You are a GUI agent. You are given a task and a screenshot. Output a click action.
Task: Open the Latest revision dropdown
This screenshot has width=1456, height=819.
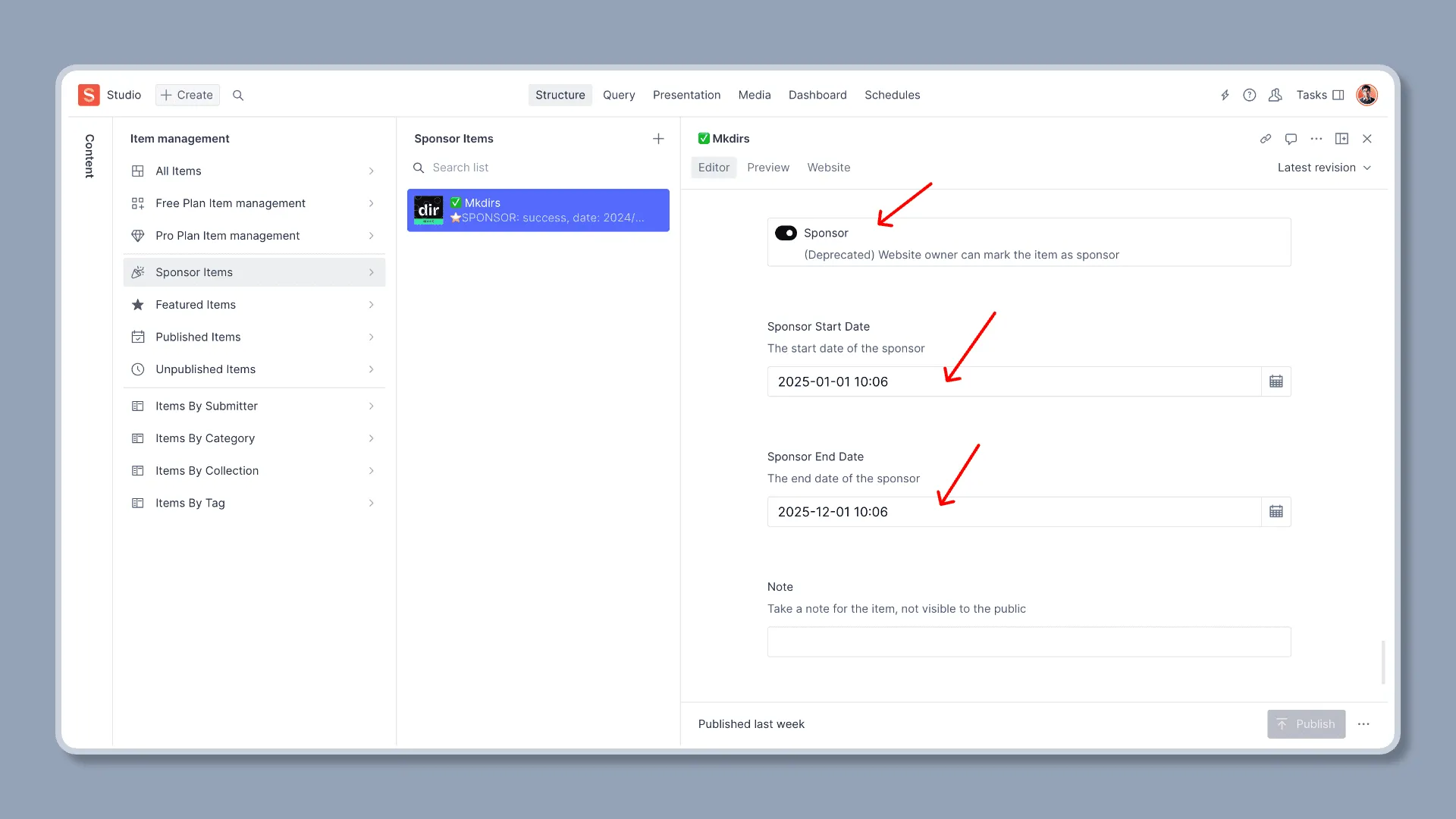1324,168
